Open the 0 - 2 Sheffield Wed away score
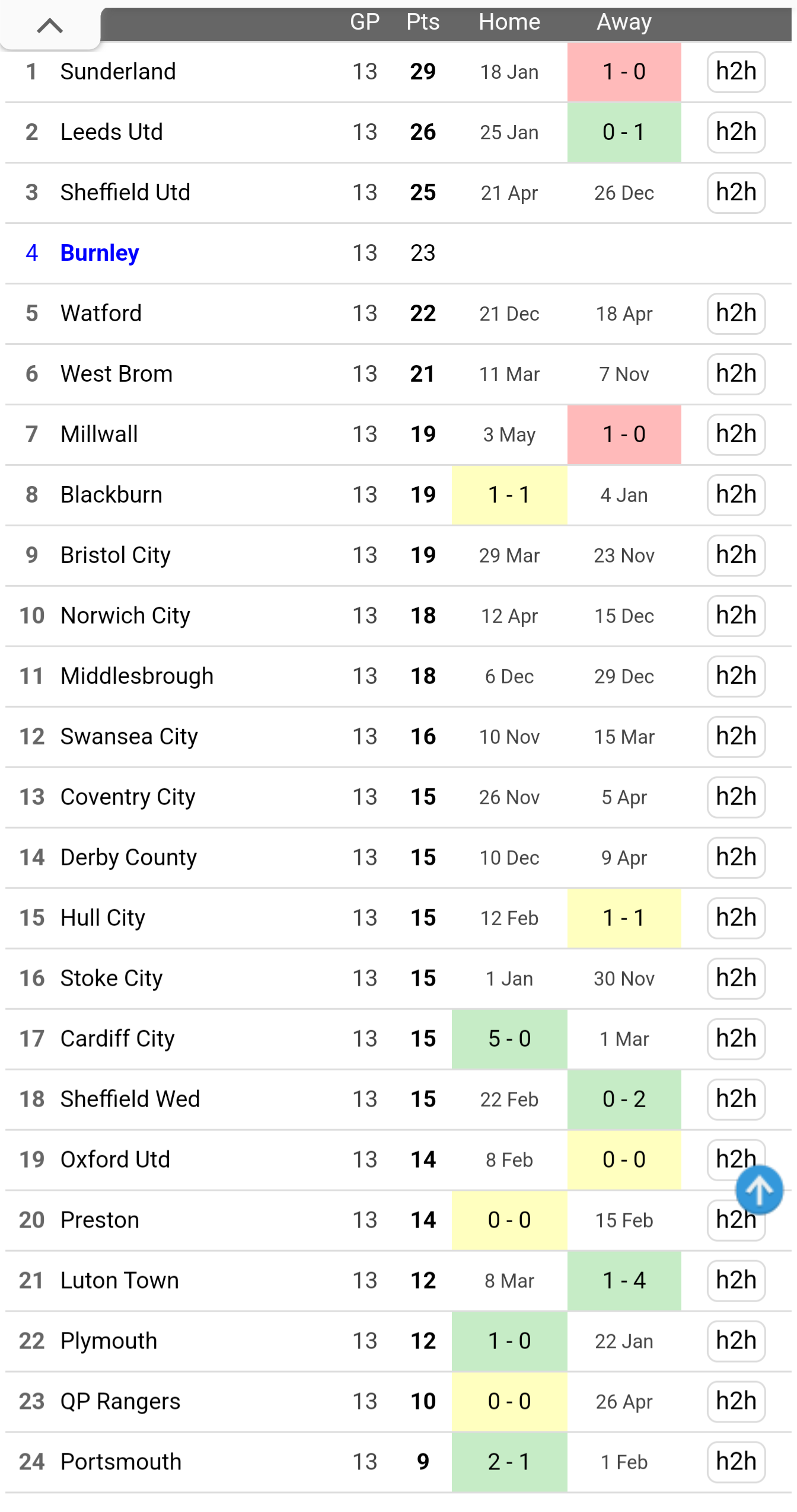Image resolution: width=797 pixels, height=1512 pixels. pyautogui.click(x=624, y=1099)
